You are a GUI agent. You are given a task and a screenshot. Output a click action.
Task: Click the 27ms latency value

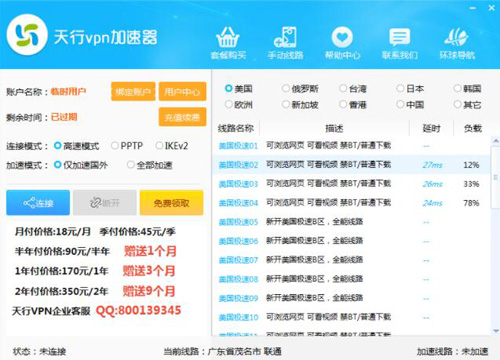click(432, 165)
